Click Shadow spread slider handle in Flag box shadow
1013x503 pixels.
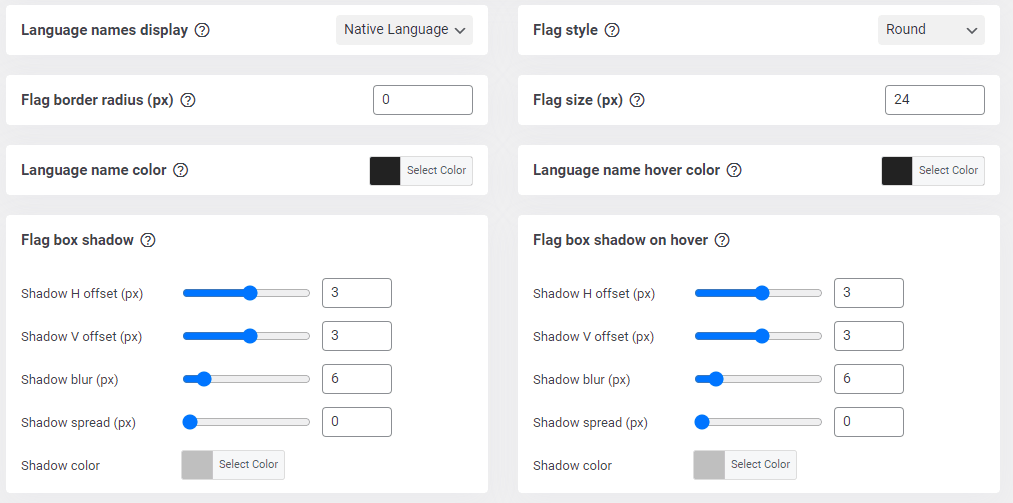pos(190,422)
